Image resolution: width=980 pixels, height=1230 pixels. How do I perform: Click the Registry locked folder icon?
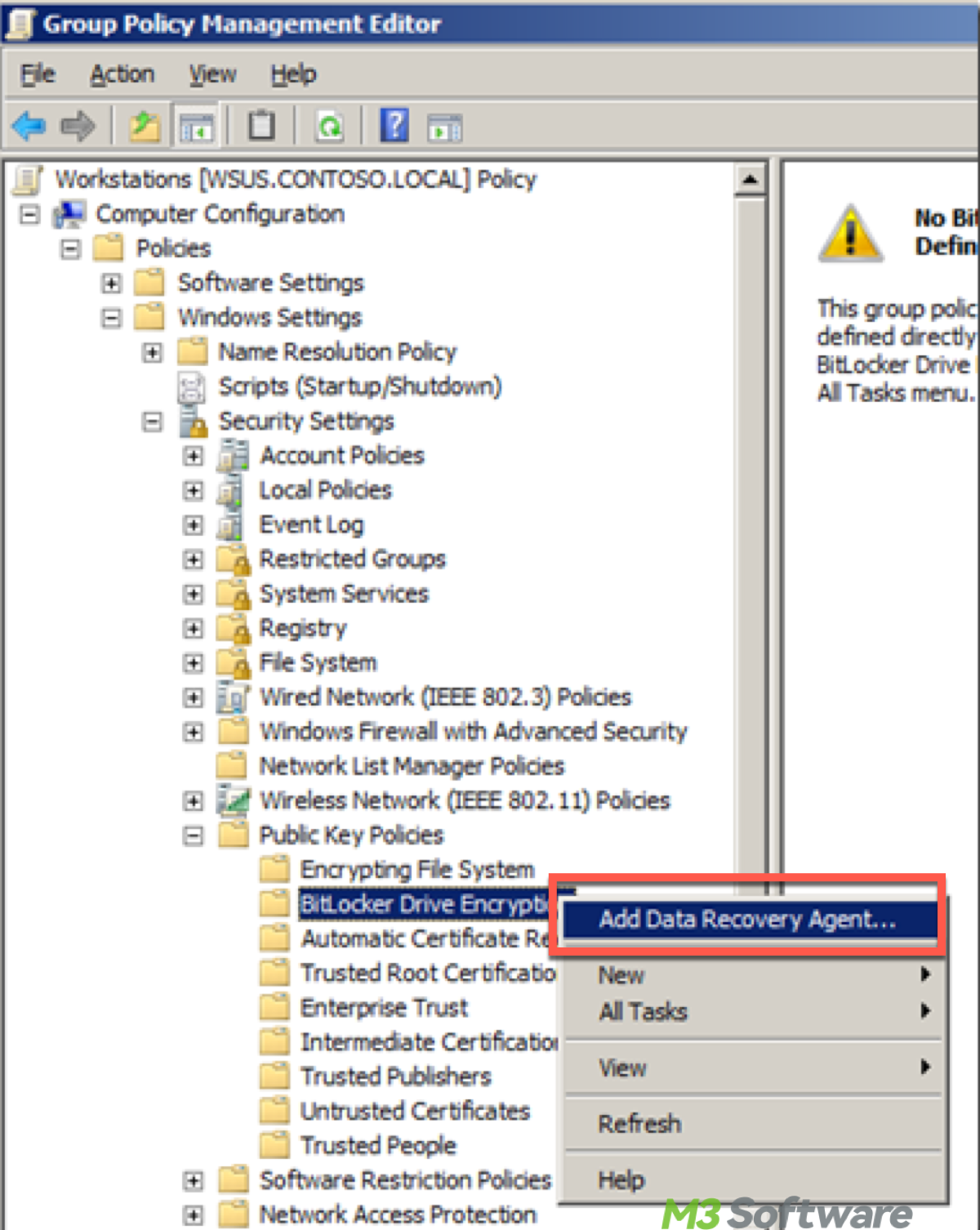click(x=233, y=629)
